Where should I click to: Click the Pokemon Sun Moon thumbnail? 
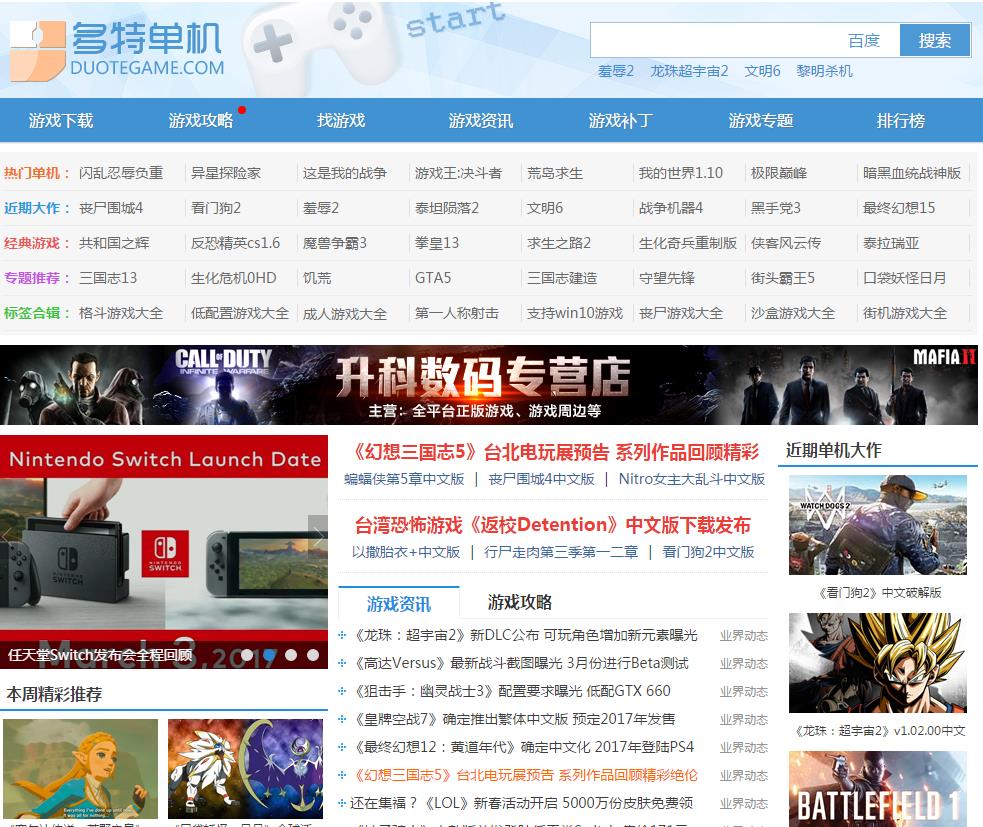tap(245, 769)
